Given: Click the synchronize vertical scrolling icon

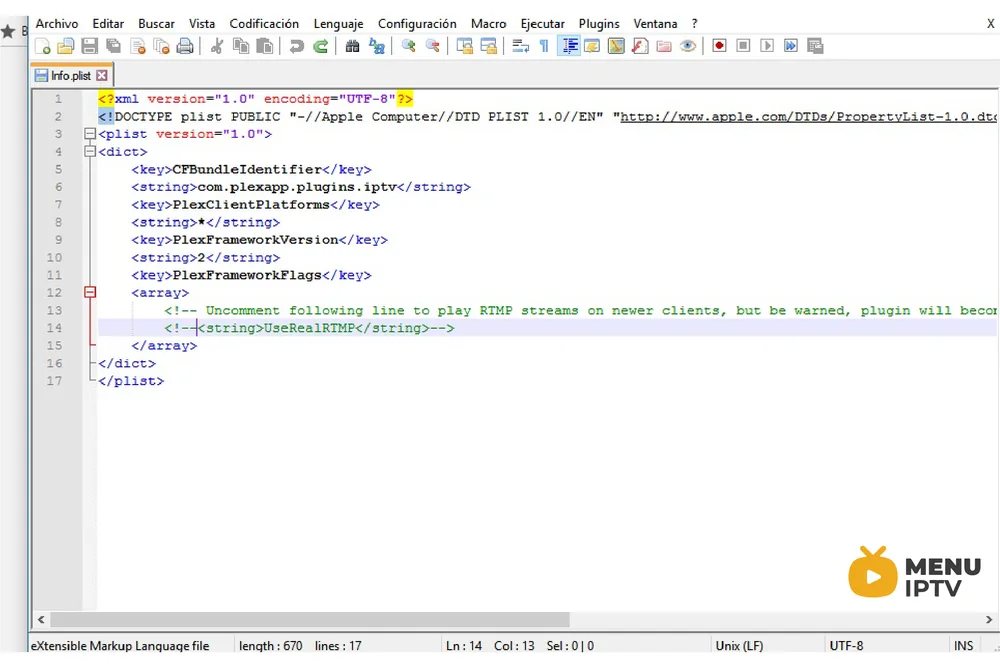Looking at the screenshot, I should pos(465,46).
